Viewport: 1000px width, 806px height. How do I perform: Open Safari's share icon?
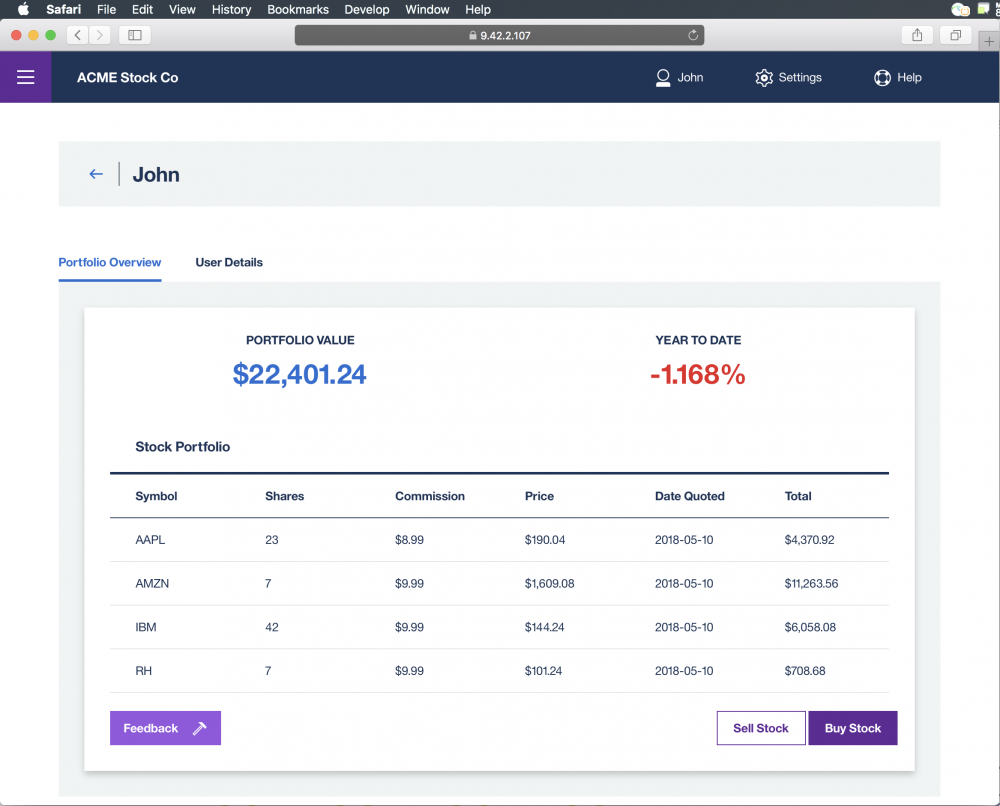(917, 34)
